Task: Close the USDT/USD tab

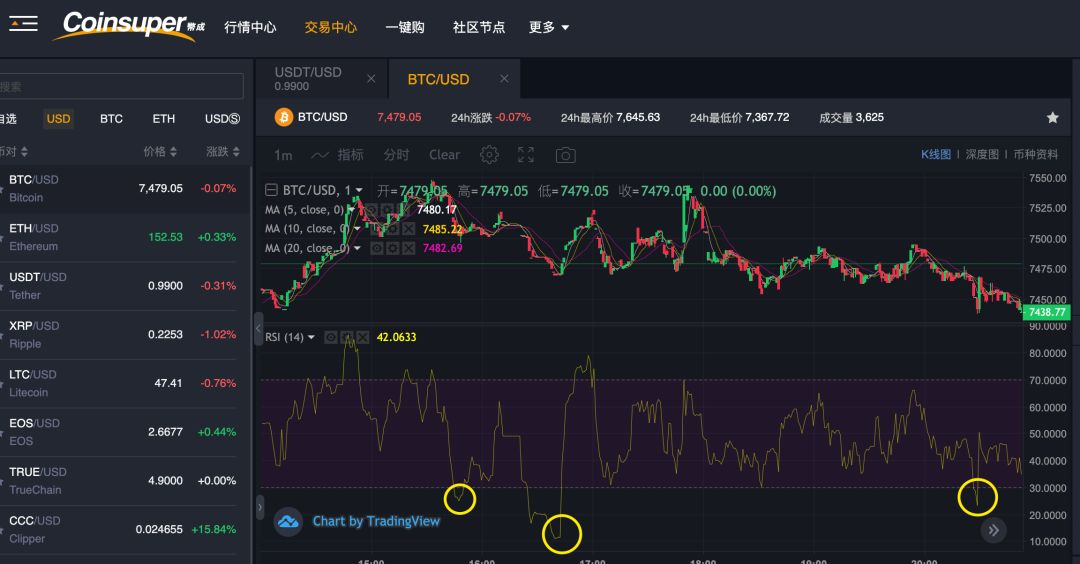Action: pos(371,79)
